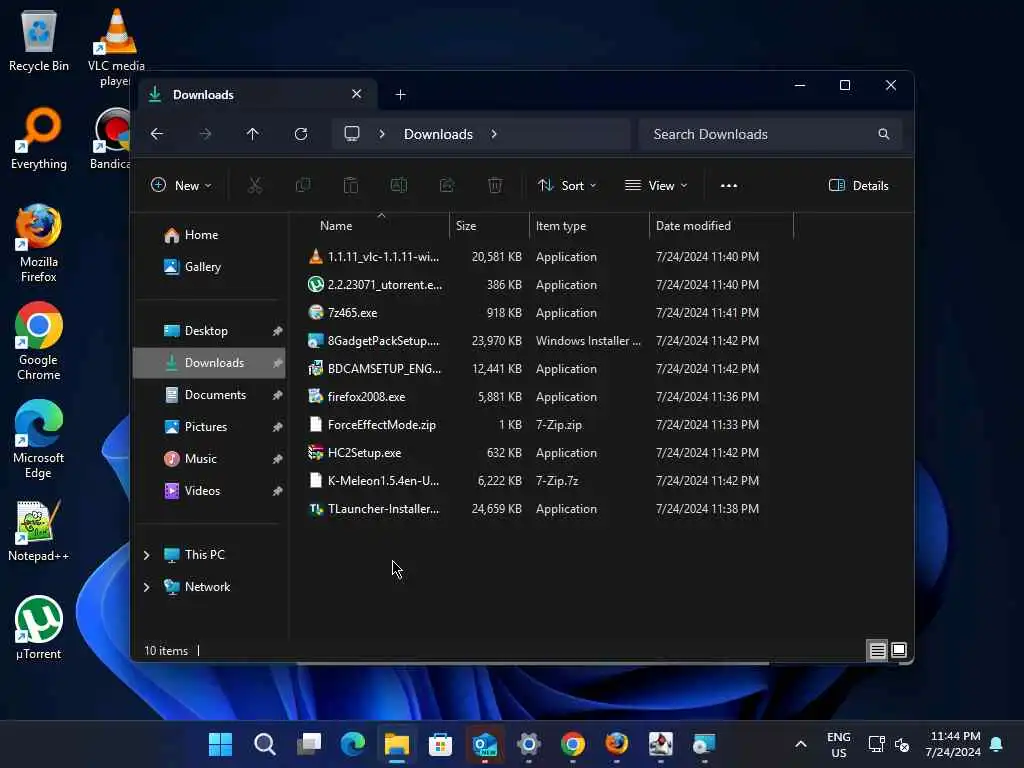The width and height of the screenshot is (1024, 768).
Task: Click the Share icon in toolbar
Action: pyautogui.click(x=447, y=185)
